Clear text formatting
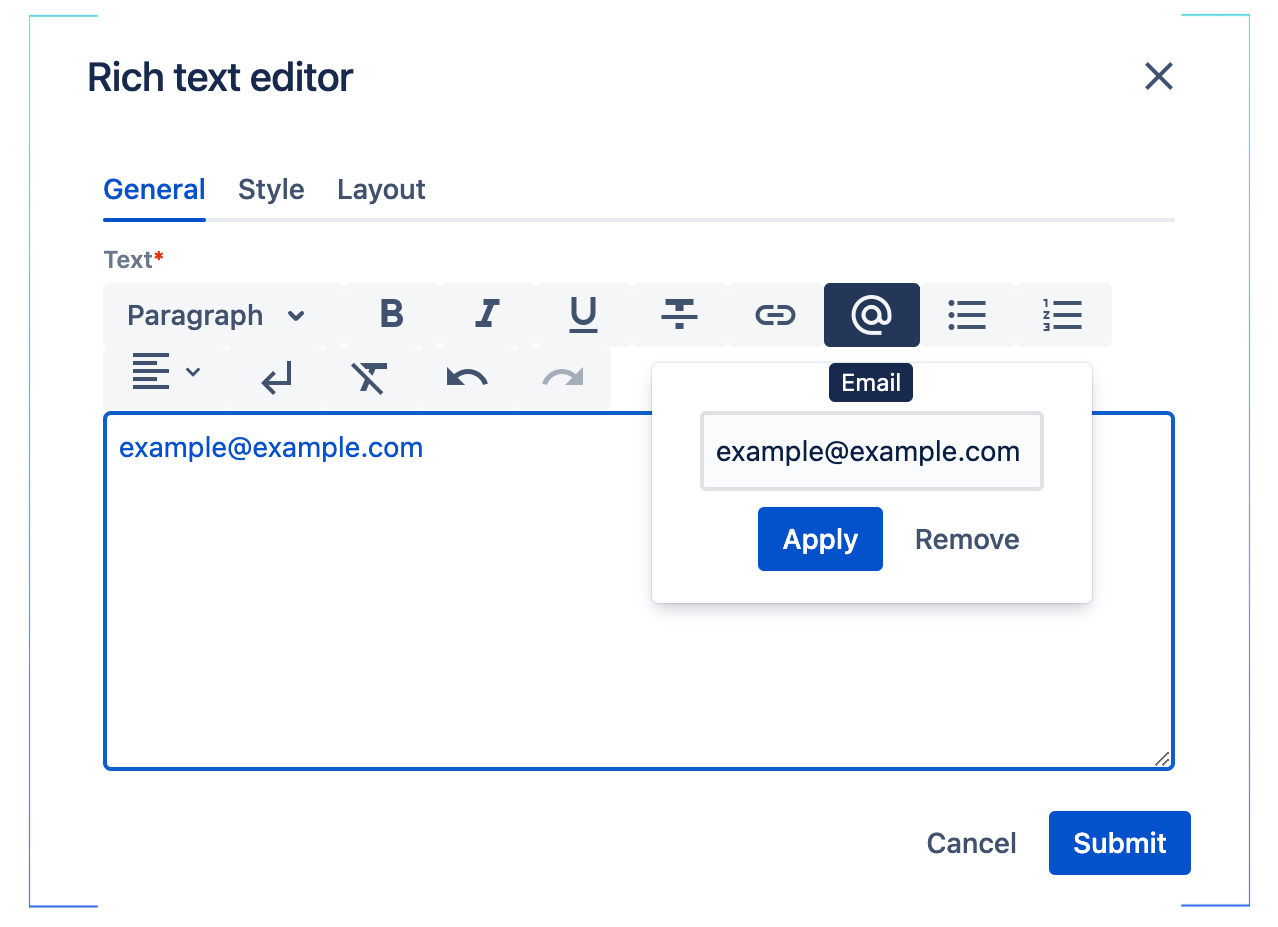This screenshot has height=927, width=1278. tap(369, 378)
